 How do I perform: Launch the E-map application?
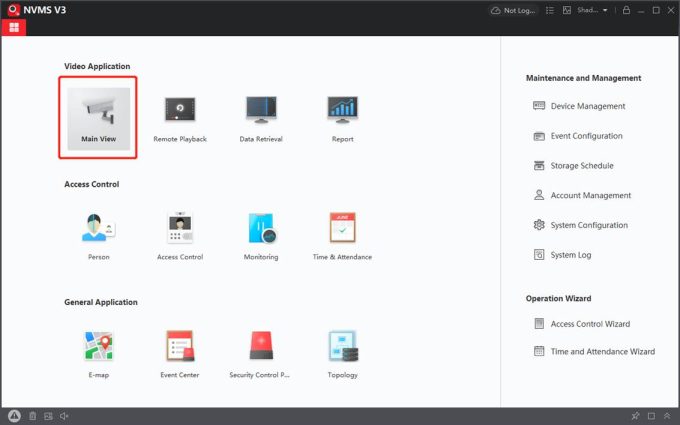pos(98,353)
